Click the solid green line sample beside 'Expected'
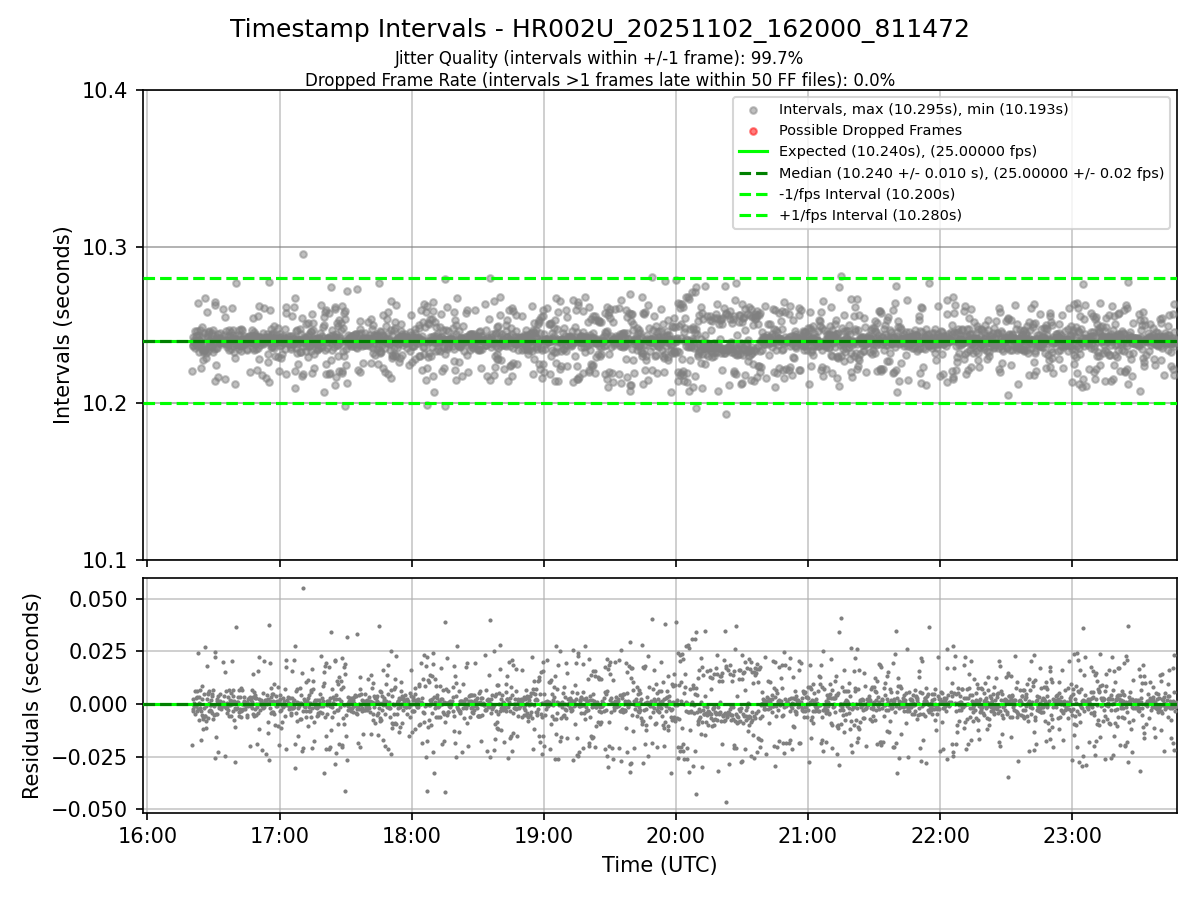The height and width of the screenshot is (900, 1200). point(753,152)
